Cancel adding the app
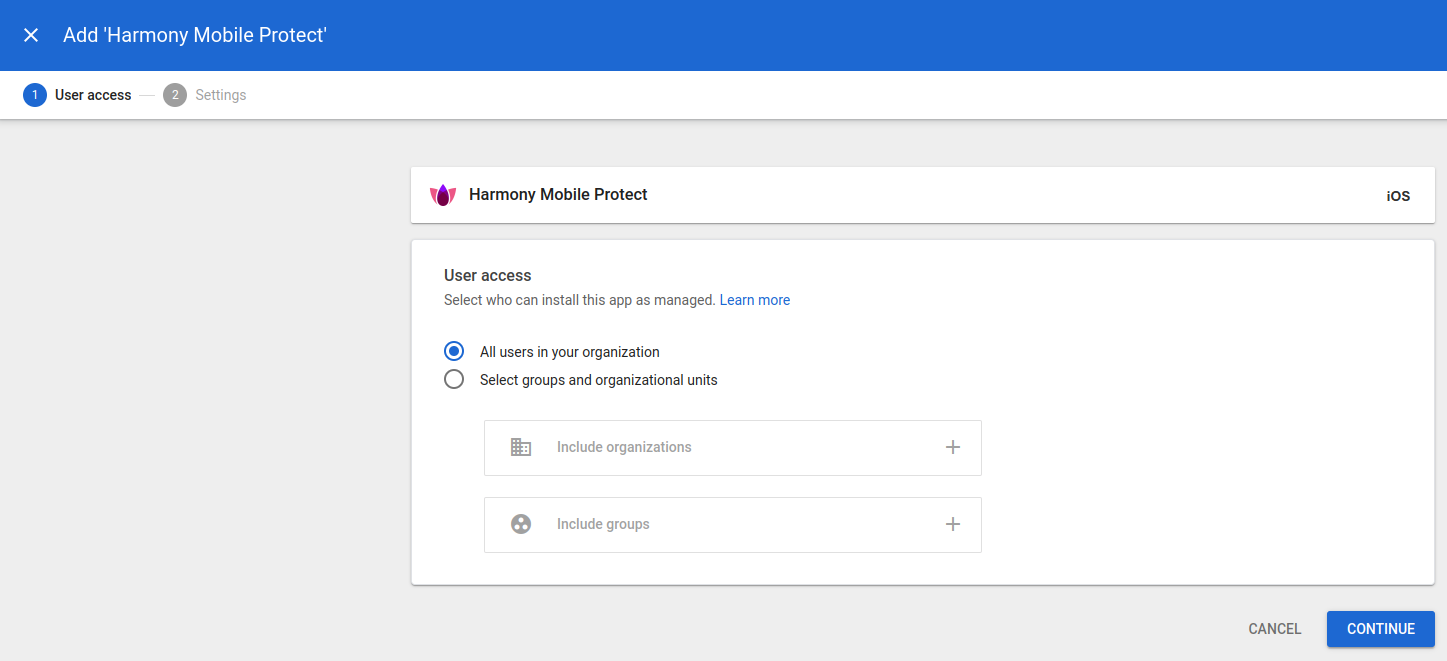This screenshot has width=1447, height=661. point(1274,629)
